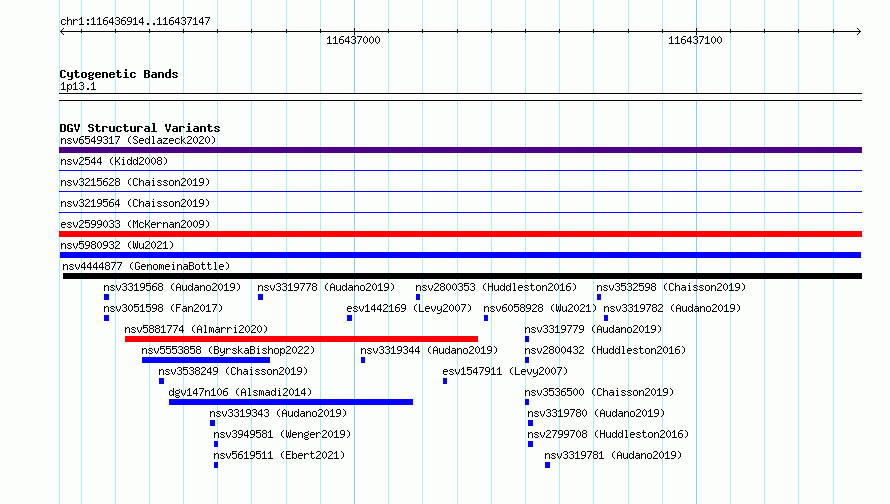Click the blue marker under nsv2799708
The width and height of the screenshot is (890, 504).
[x=530, y=444]
